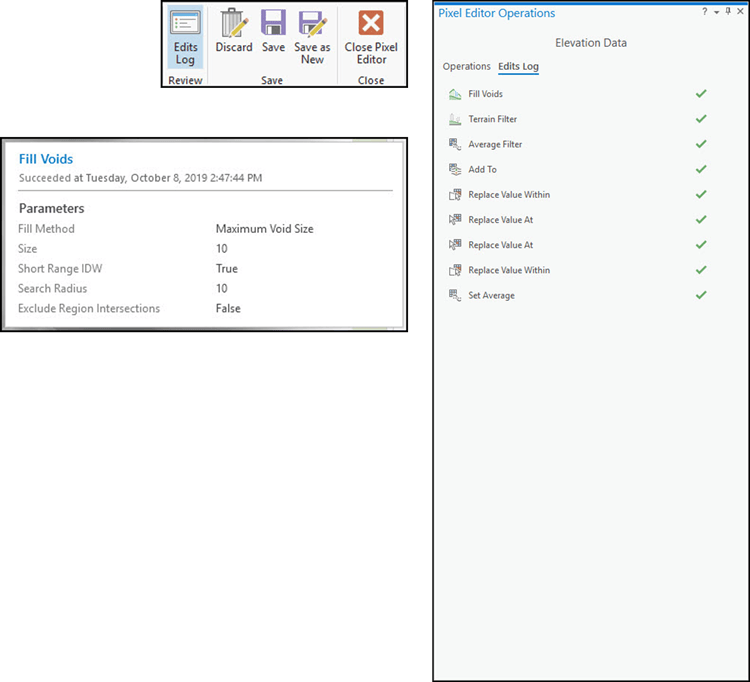The height and width of the screenshot is (682, 750).
Task: Open the Edits Log button in Review group
Action: coord(185,38)
